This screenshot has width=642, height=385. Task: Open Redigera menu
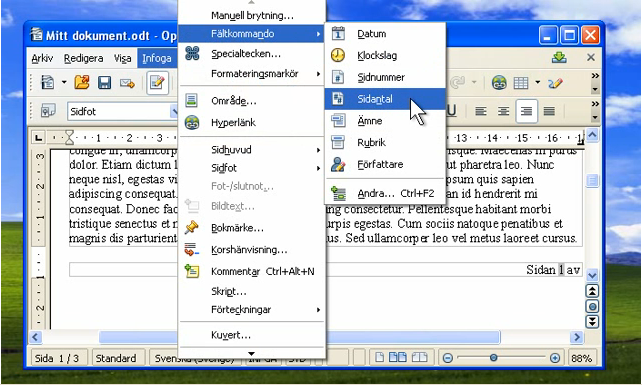pos(84,59)
